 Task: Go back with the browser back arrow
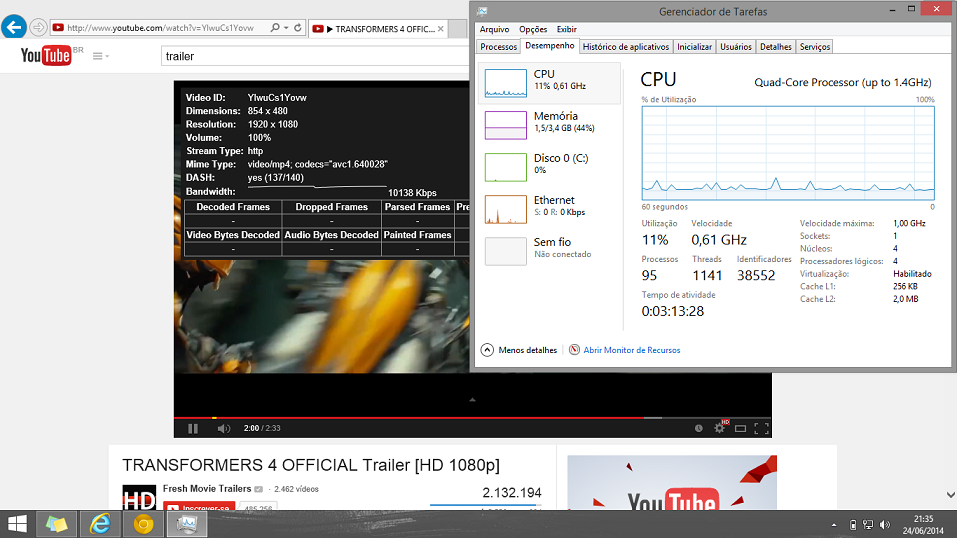pyautogui.click(x=13, y=27)
